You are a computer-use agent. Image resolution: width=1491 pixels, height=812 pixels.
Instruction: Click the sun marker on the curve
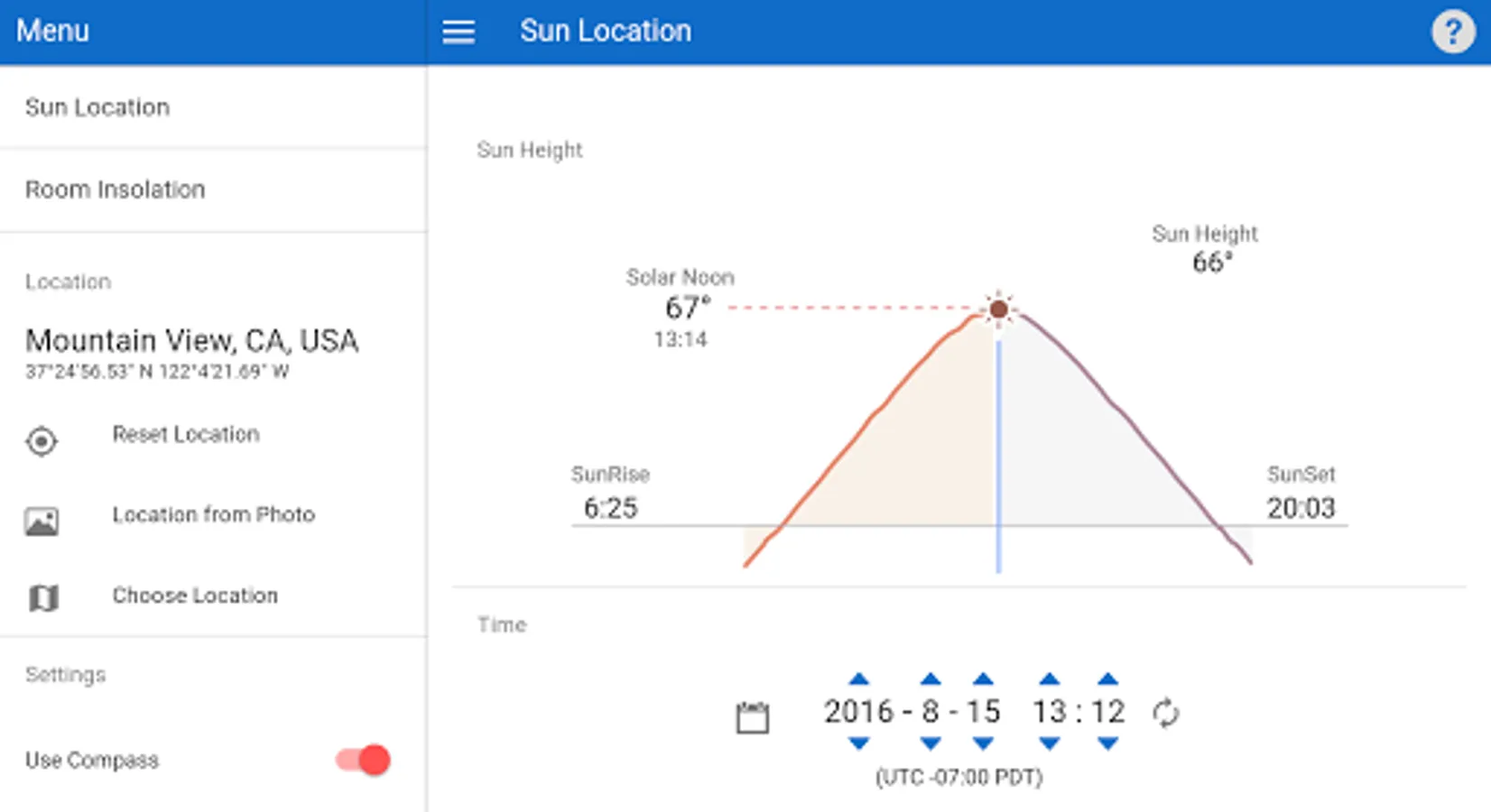click(998, 309)
